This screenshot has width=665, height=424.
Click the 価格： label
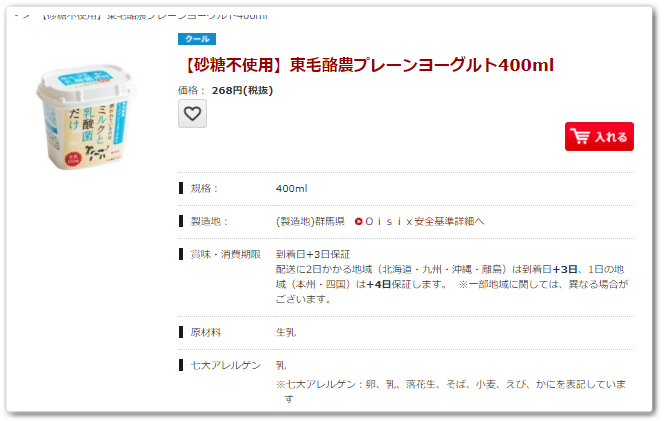pos(192,90)
